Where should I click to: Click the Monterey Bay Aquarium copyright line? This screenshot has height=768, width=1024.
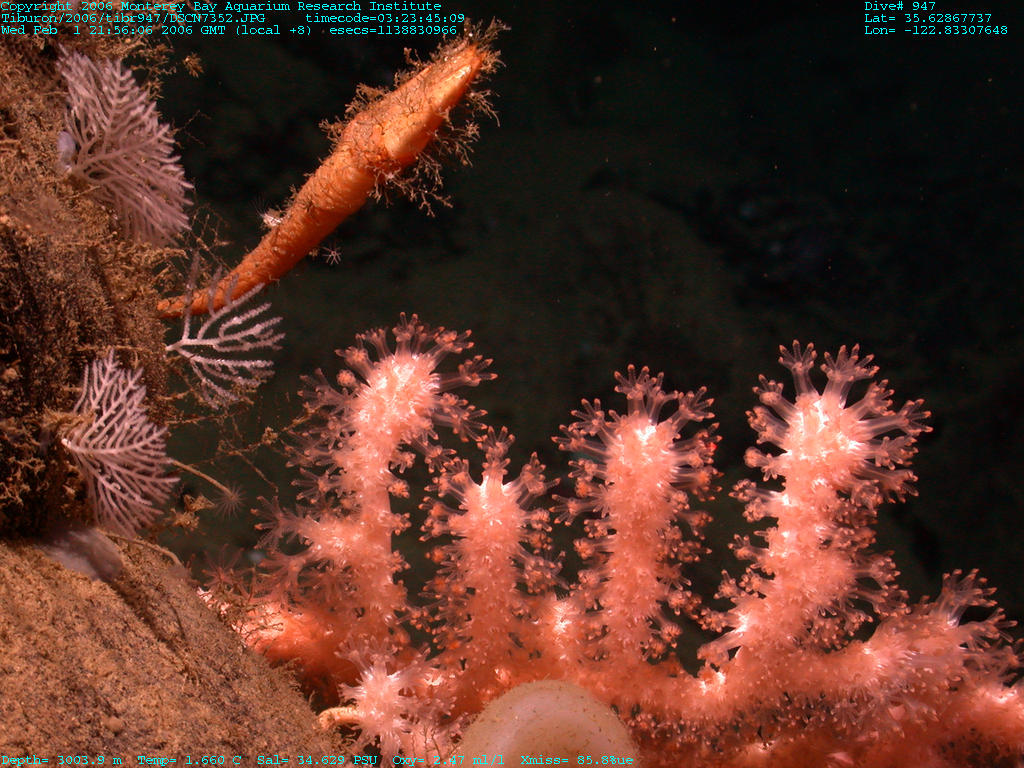pos(221,6)
